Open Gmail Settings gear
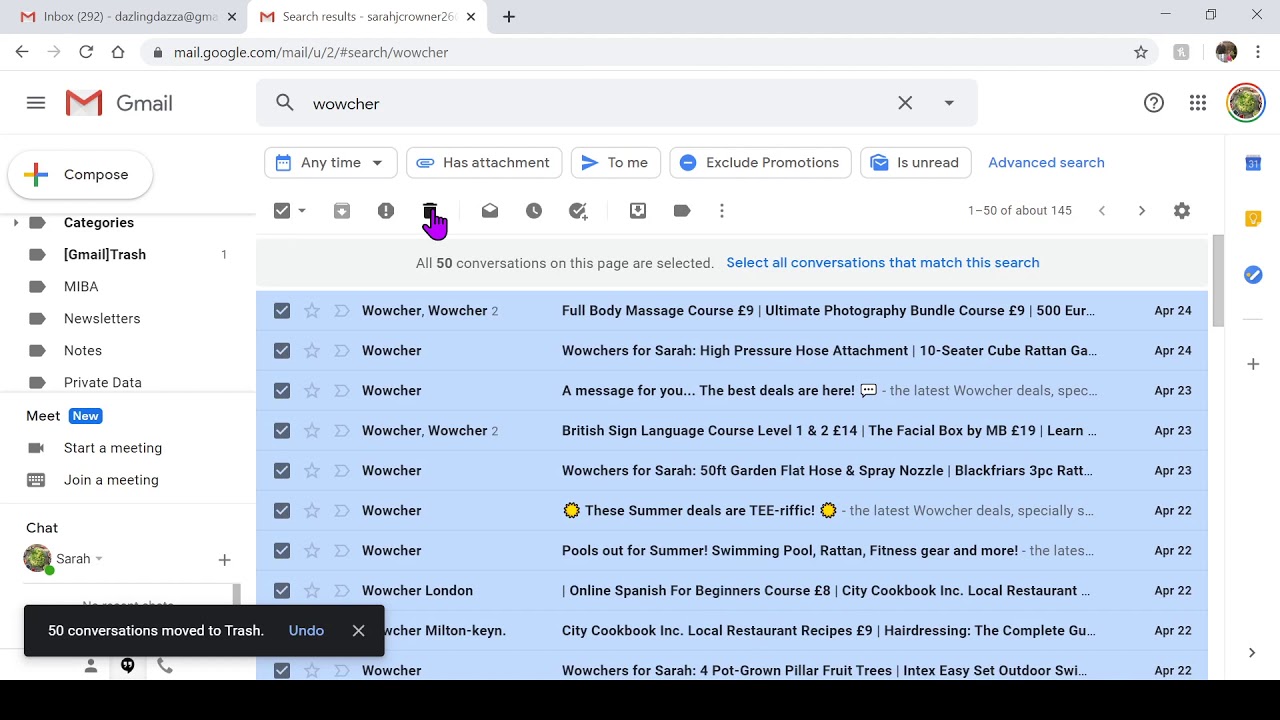Image resolution: width=1280 pixels, height=720 pixels. coord(1182,211)
